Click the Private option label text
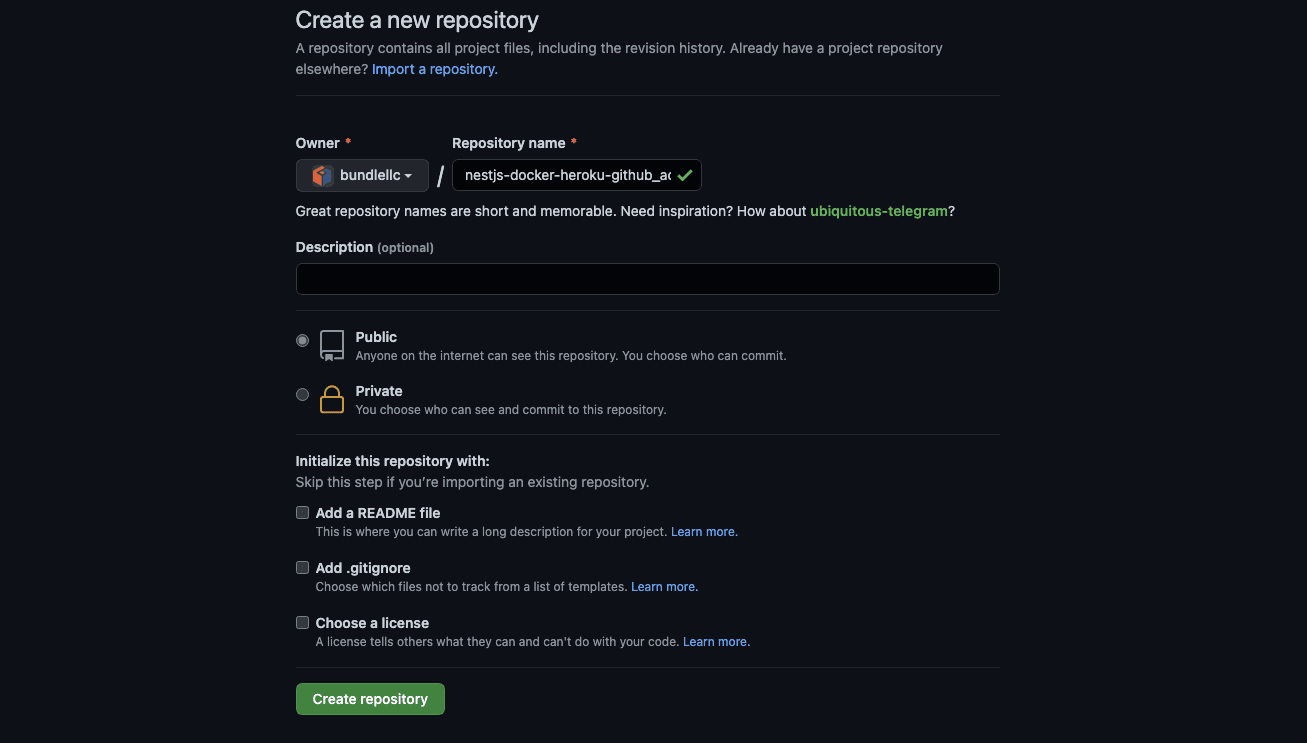This screenshot has width=1307, height=743. (379, 391)
